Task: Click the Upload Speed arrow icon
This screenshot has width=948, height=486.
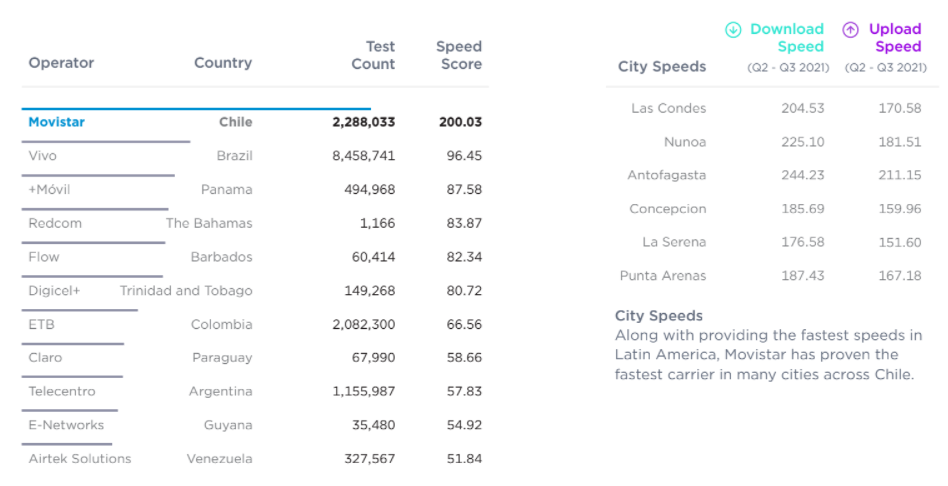Action: pos(851,30)
